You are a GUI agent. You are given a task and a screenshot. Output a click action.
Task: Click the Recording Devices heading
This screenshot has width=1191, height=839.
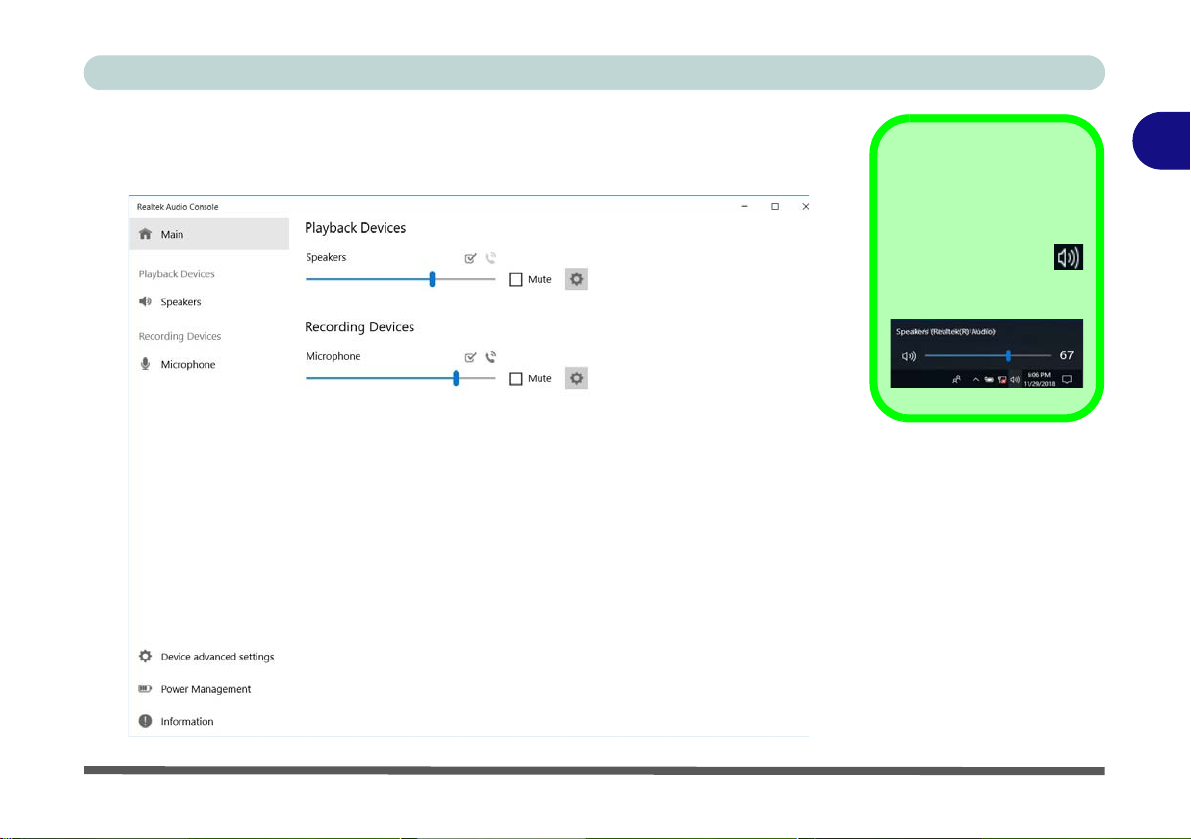tap(359, 326)
